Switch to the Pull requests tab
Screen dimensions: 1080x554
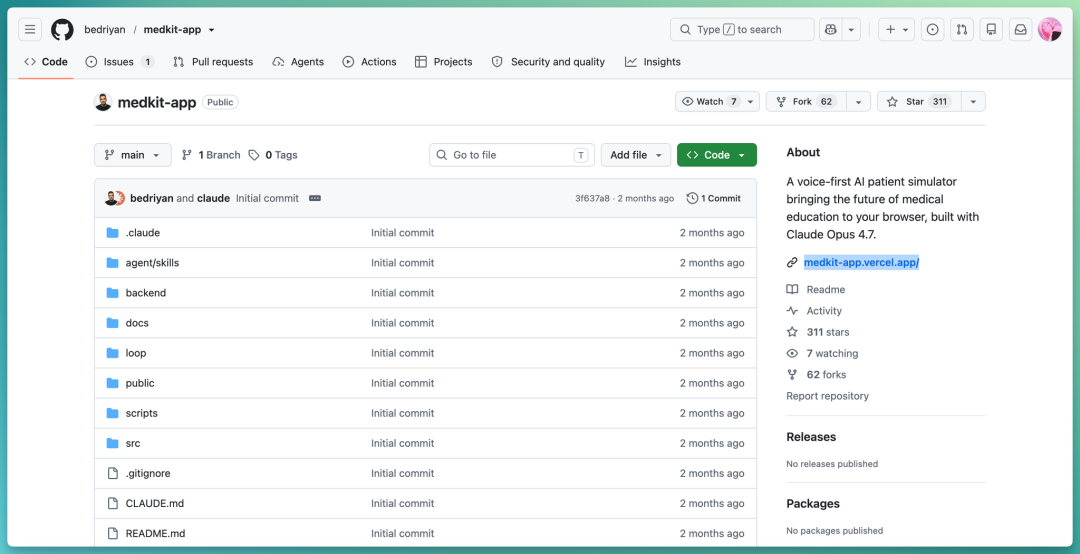(x=213, y=61)
